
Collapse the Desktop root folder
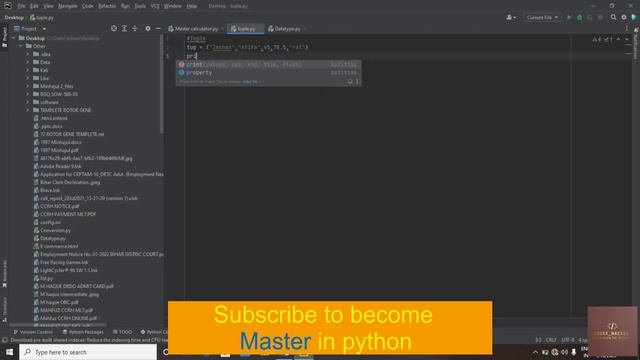click(x=14, y=38)
